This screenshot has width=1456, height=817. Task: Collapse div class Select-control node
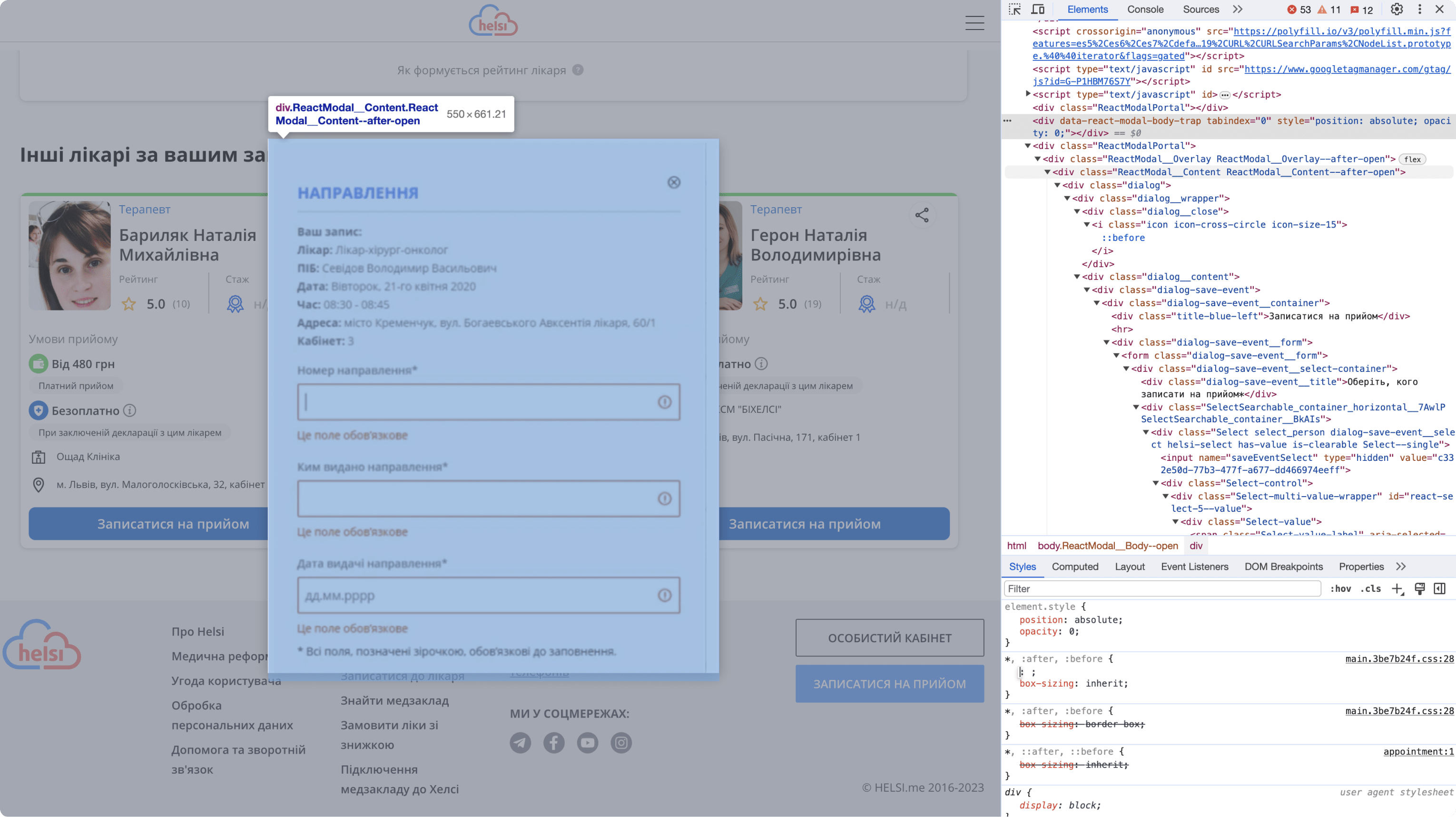pyautogui.click(x=1156, y=483)
